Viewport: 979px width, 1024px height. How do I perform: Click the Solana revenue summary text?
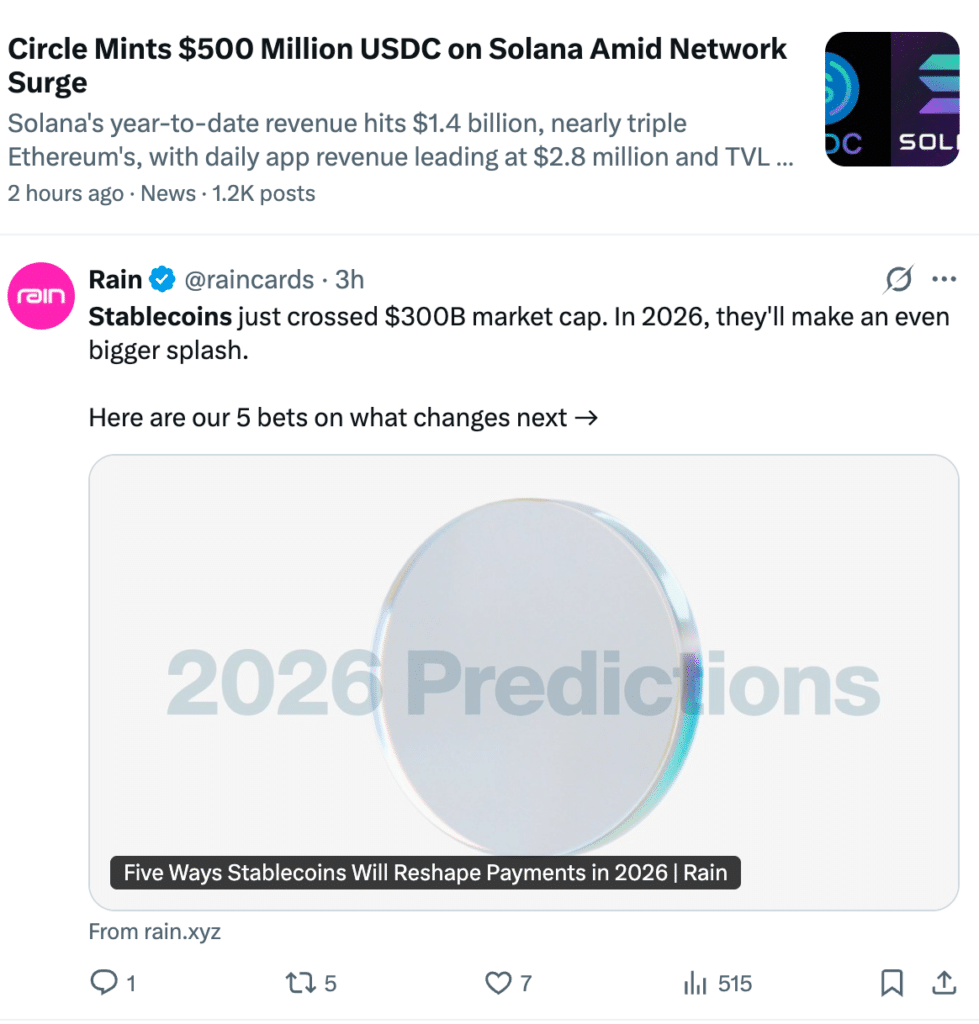400,141
